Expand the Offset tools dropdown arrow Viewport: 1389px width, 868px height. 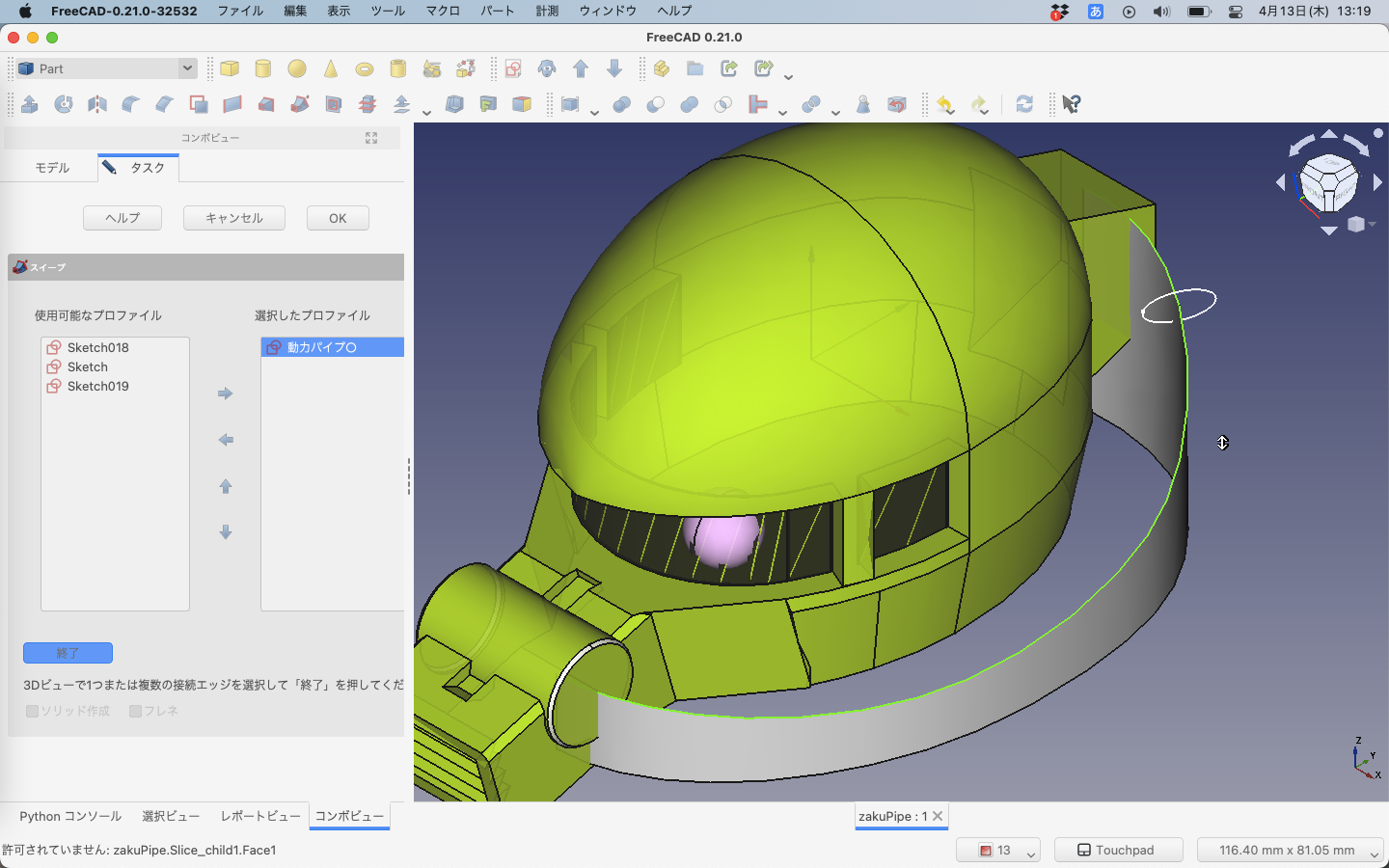[426, 112]
